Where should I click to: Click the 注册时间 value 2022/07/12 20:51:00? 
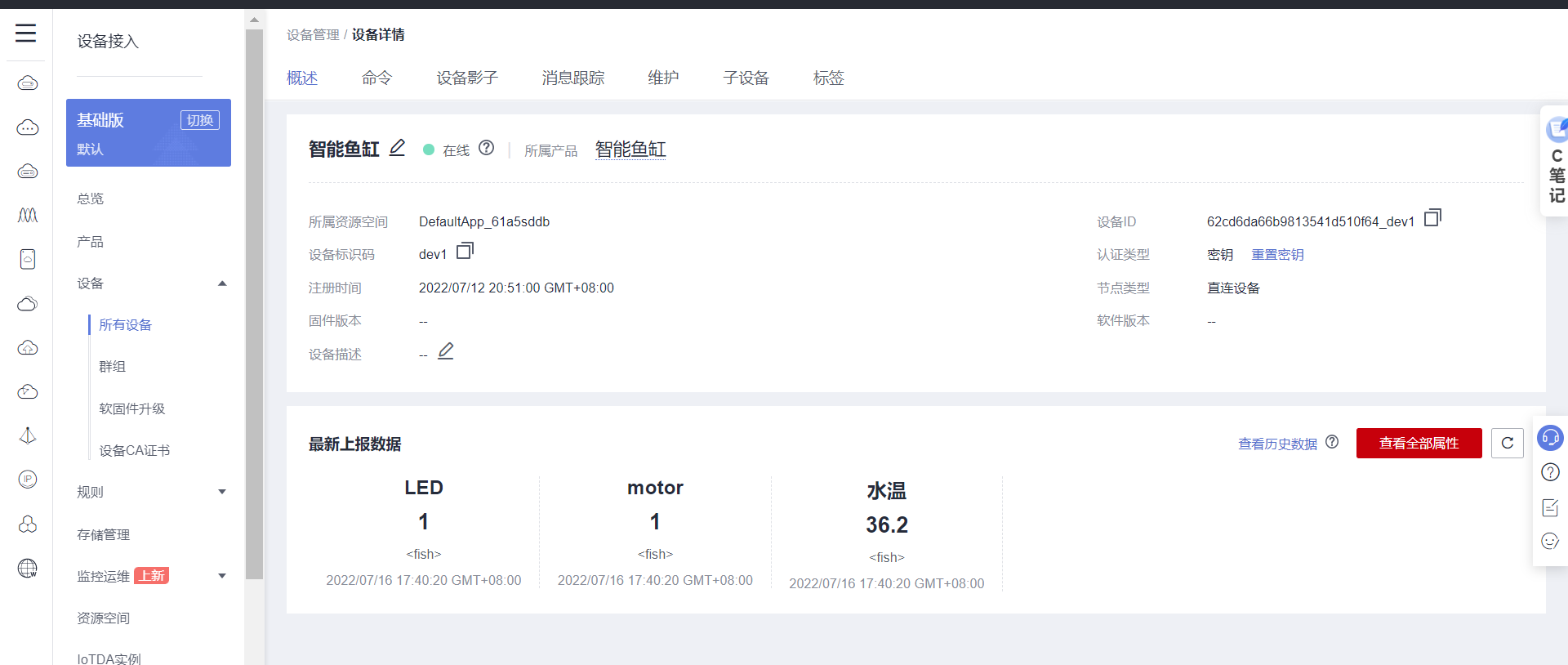[516, 288]
